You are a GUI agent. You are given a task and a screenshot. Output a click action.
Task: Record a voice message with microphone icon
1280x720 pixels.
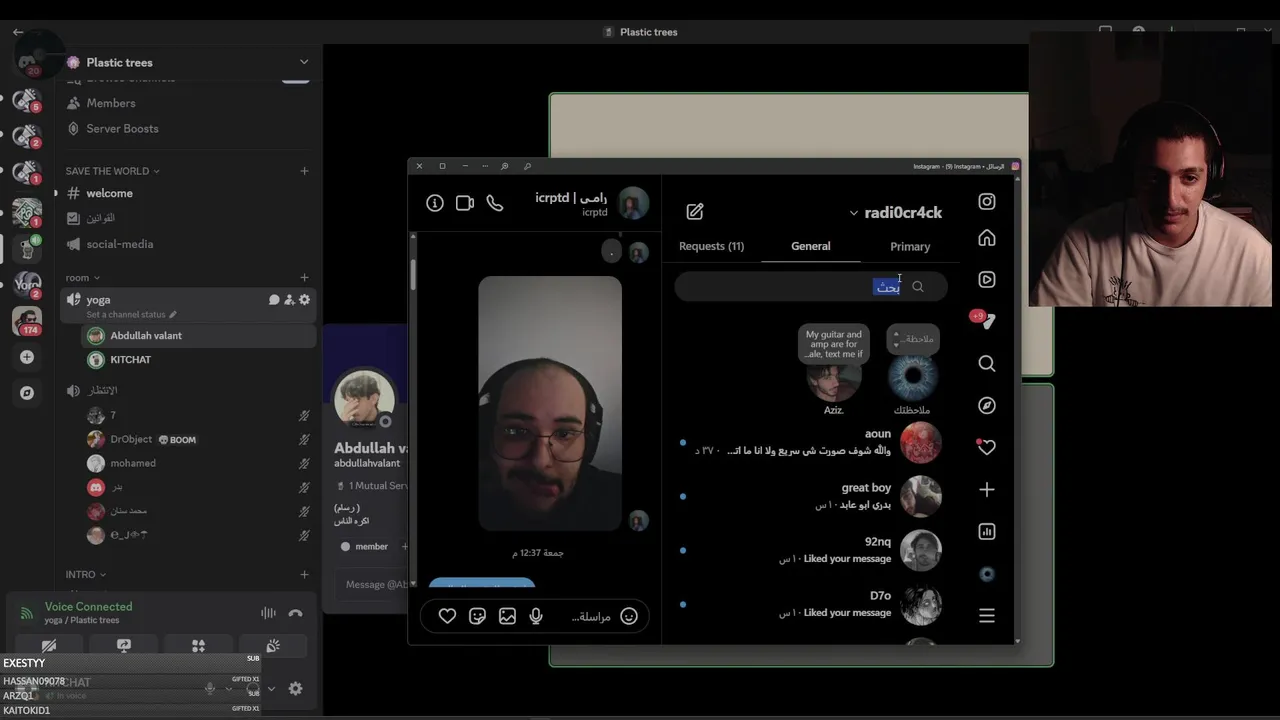(536, 616)
